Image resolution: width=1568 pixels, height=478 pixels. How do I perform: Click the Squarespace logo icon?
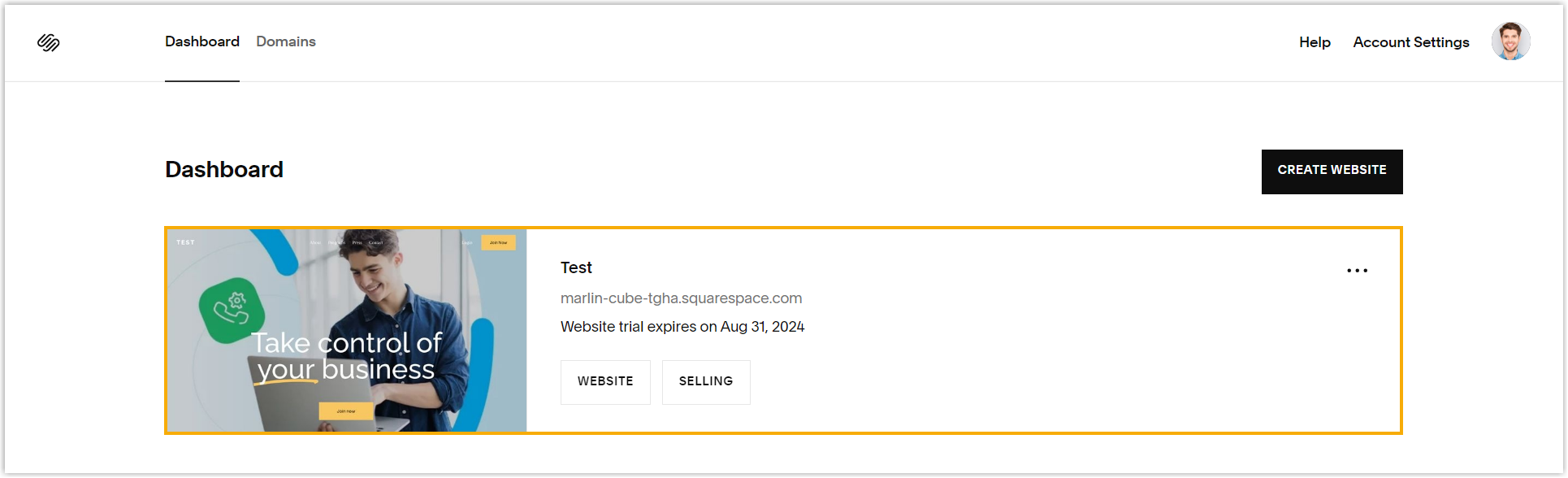tap(49, 42)
